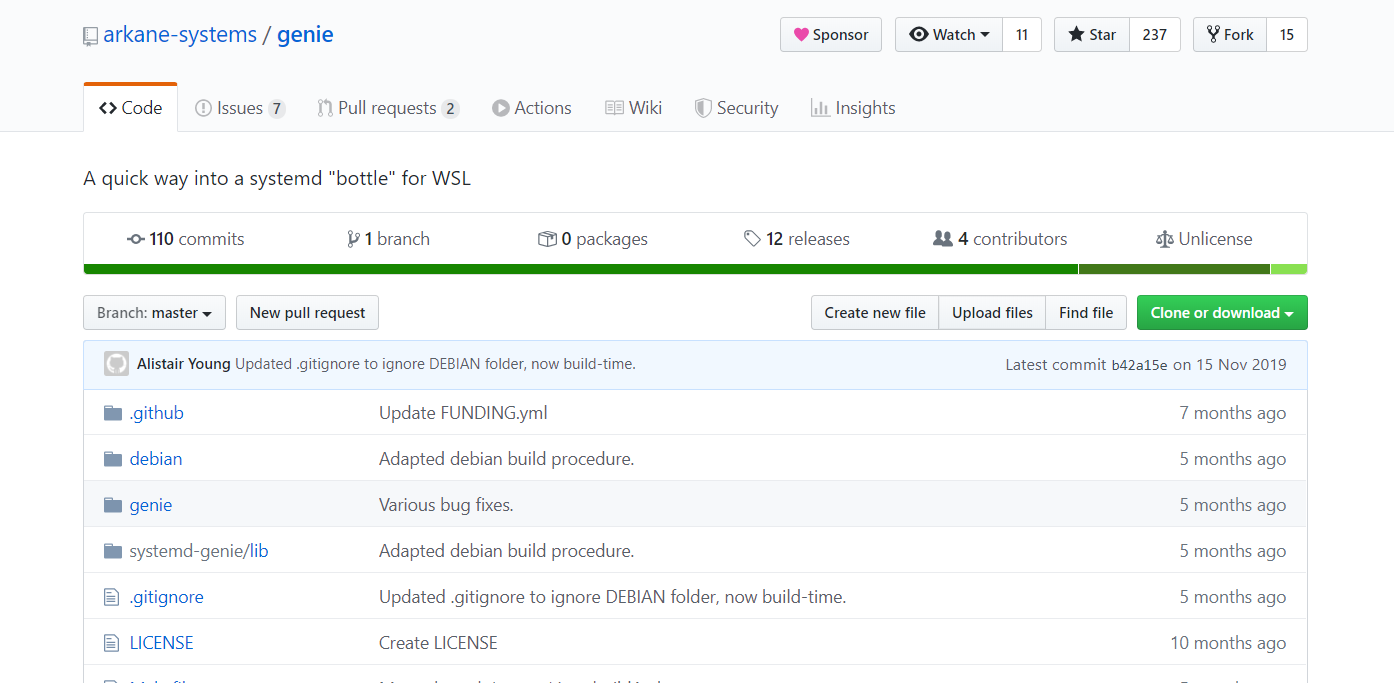Click the releases tag icon
1394x683 pixels.
click(752, 239)
